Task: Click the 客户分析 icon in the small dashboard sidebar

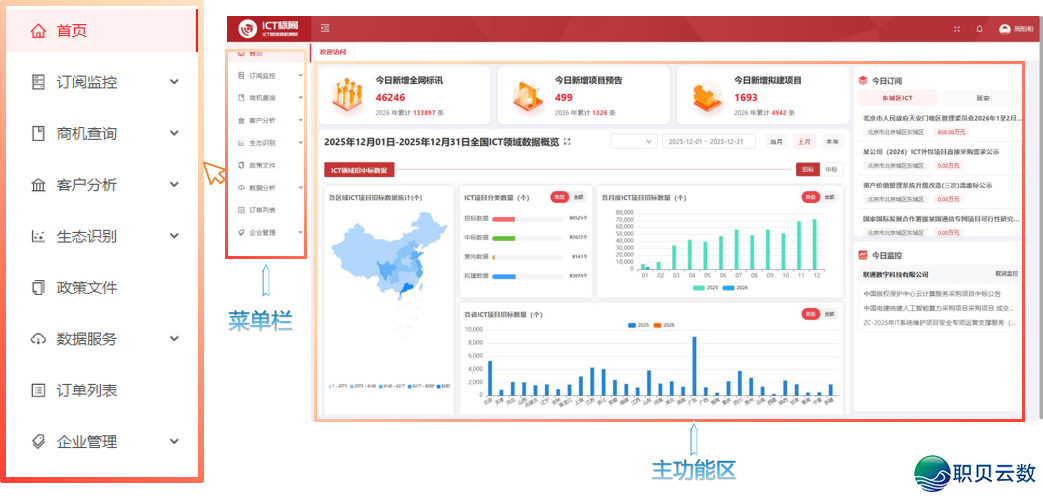Action: [x=241, y=120]
